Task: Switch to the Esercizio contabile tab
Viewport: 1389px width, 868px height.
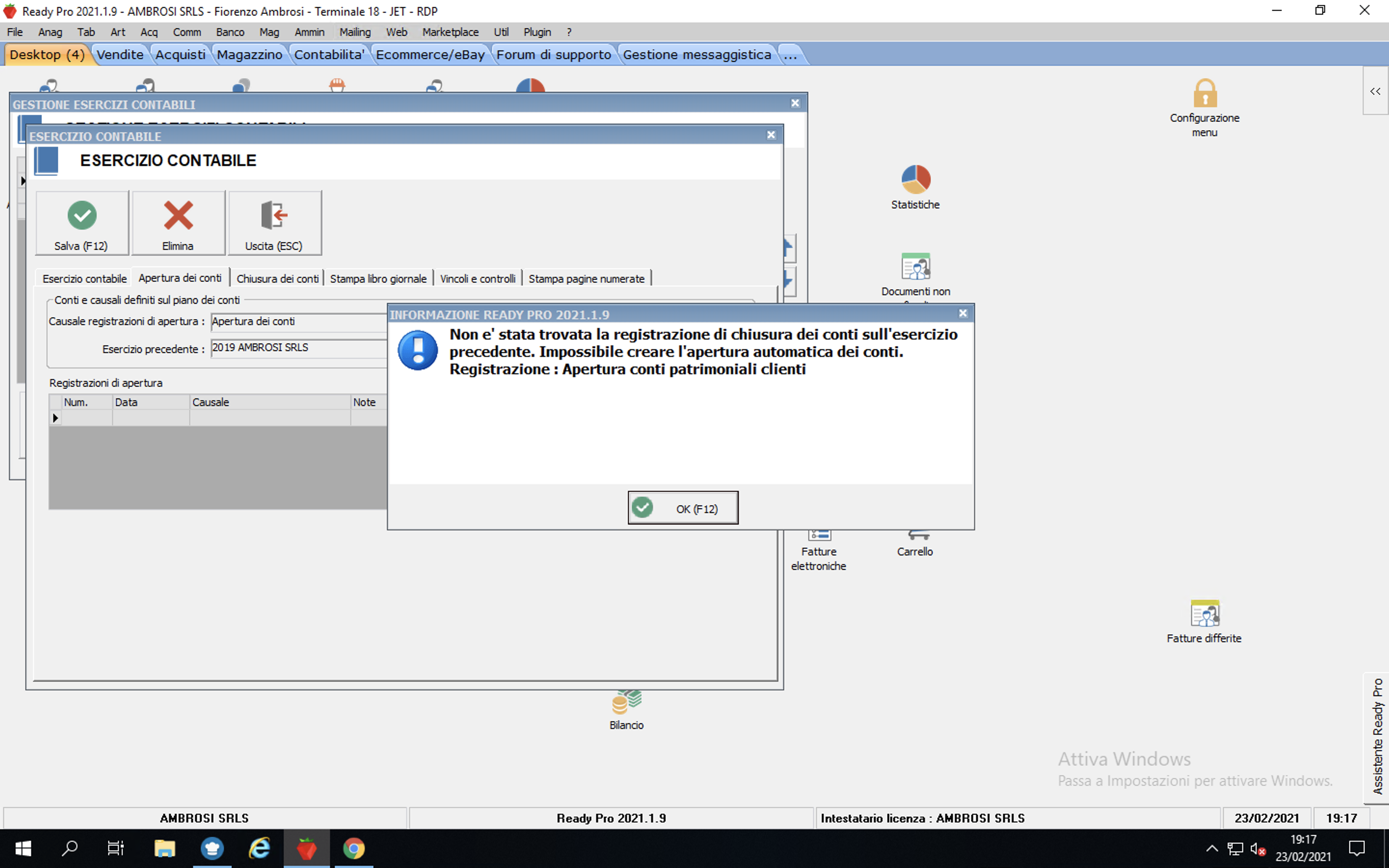Action: tap(84, 278)
